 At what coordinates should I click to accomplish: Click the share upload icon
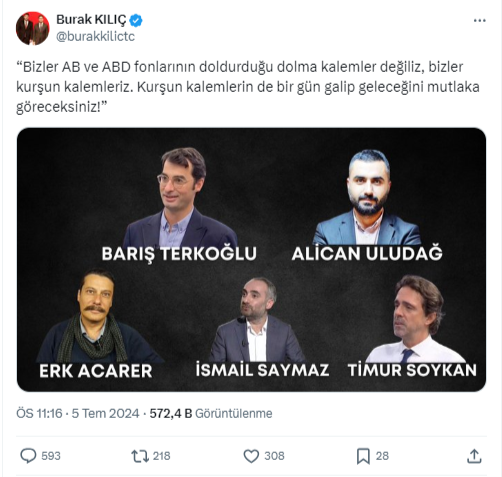(x=474, y=456)
